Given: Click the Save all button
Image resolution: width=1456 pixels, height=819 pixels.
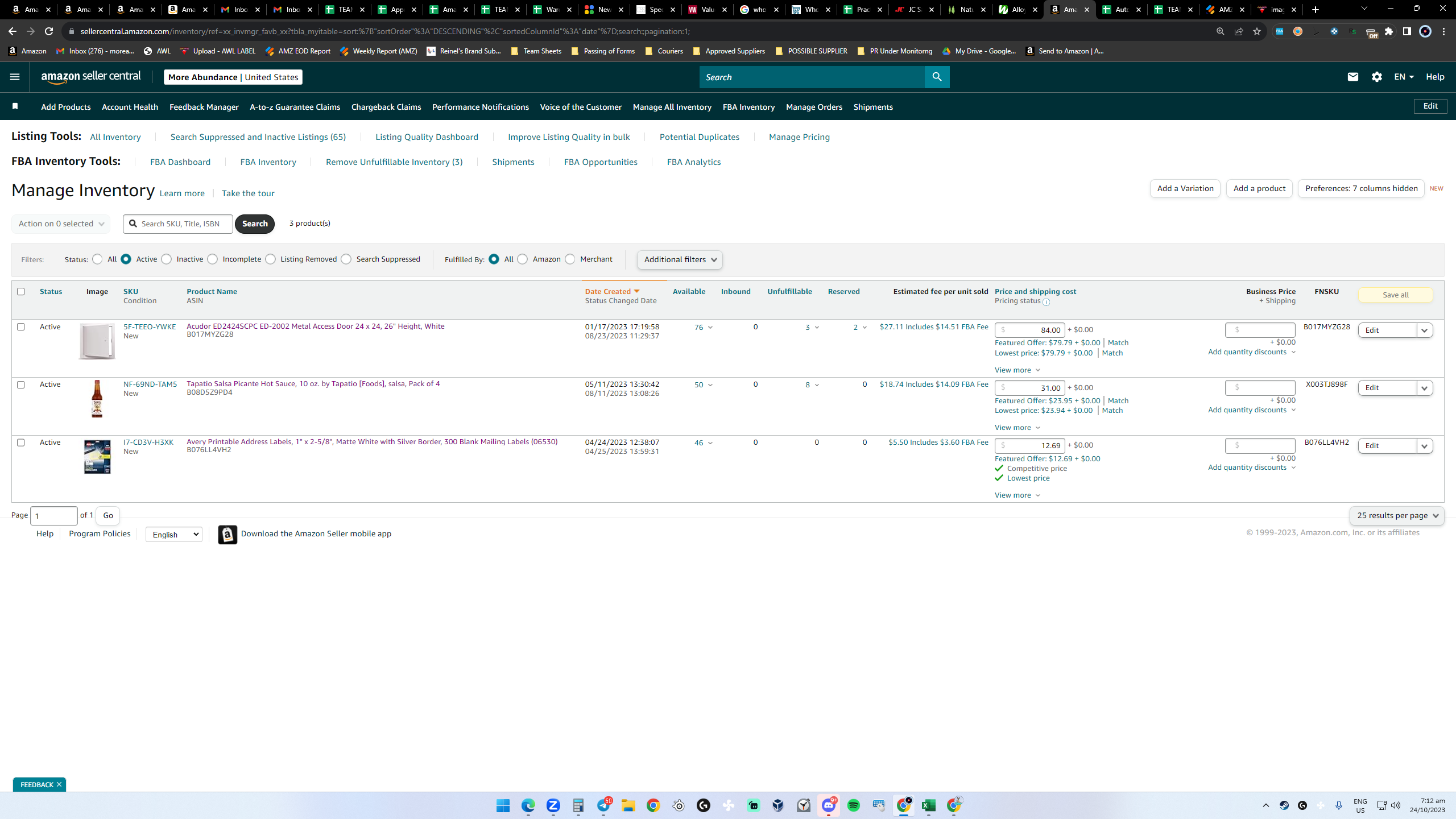Looking at the screenshot, I should (1395, 295).
